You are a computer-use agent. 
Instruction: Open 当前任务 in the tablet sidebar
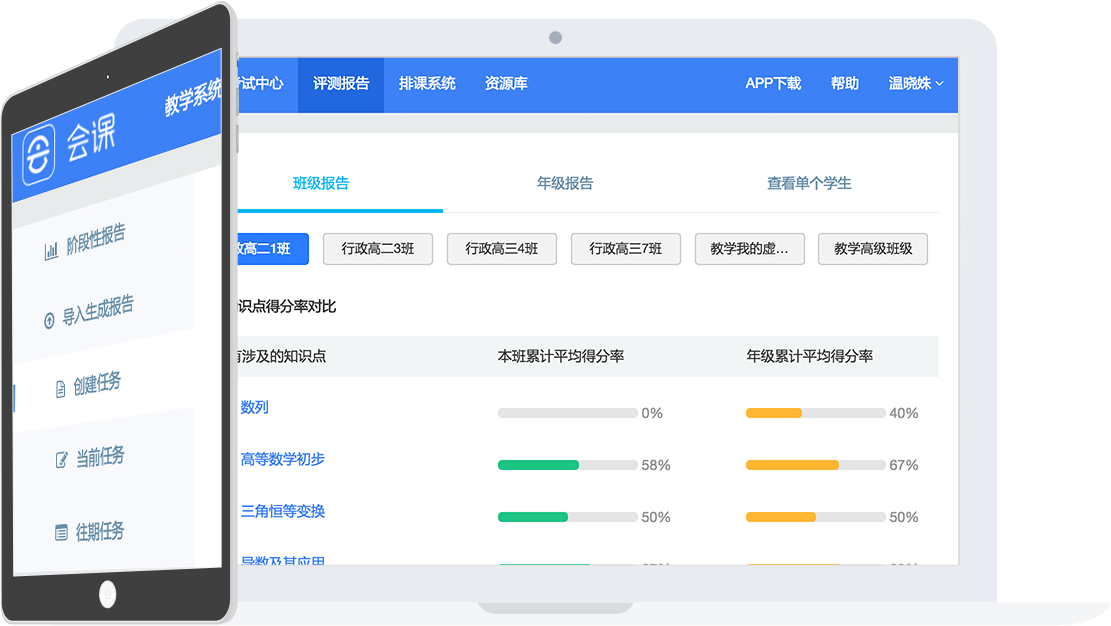pos(100,457)
